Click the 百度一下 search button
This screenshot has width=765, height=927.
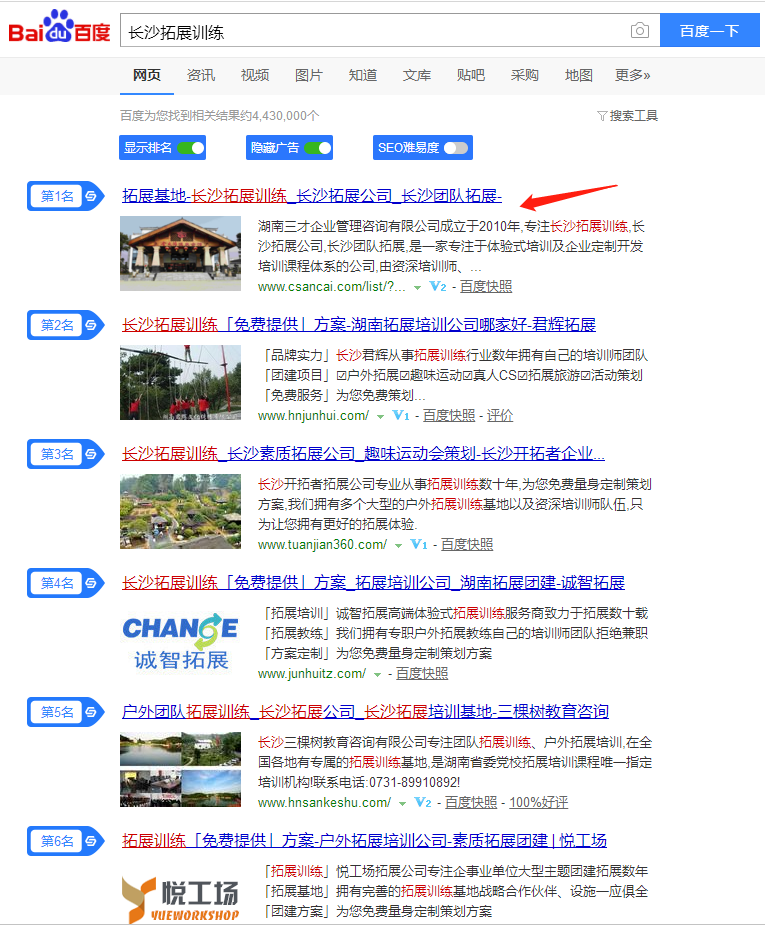(x=709, y=30)
